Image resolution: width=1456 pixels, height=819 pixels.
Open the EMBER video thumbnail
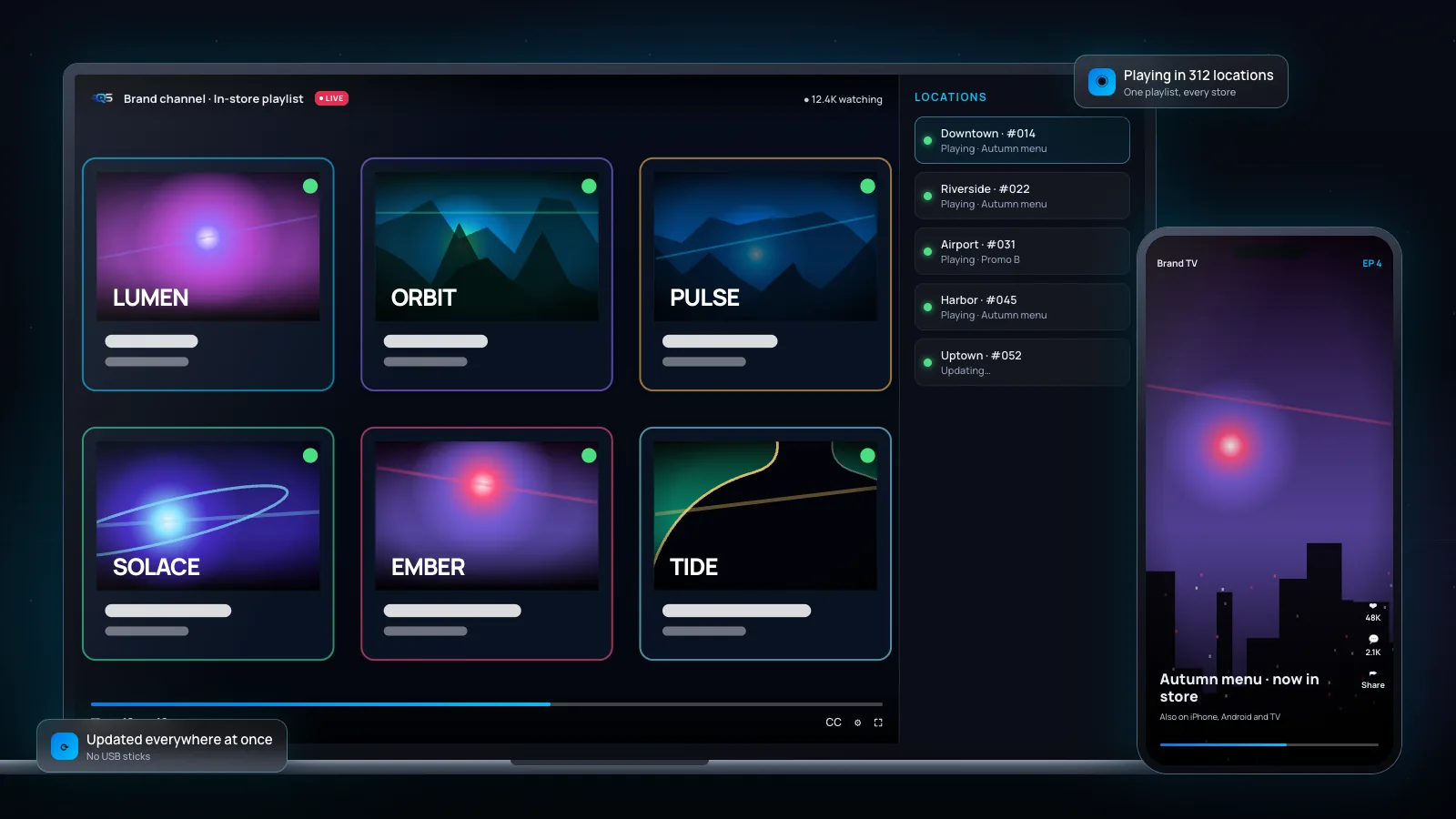point(487,515)
